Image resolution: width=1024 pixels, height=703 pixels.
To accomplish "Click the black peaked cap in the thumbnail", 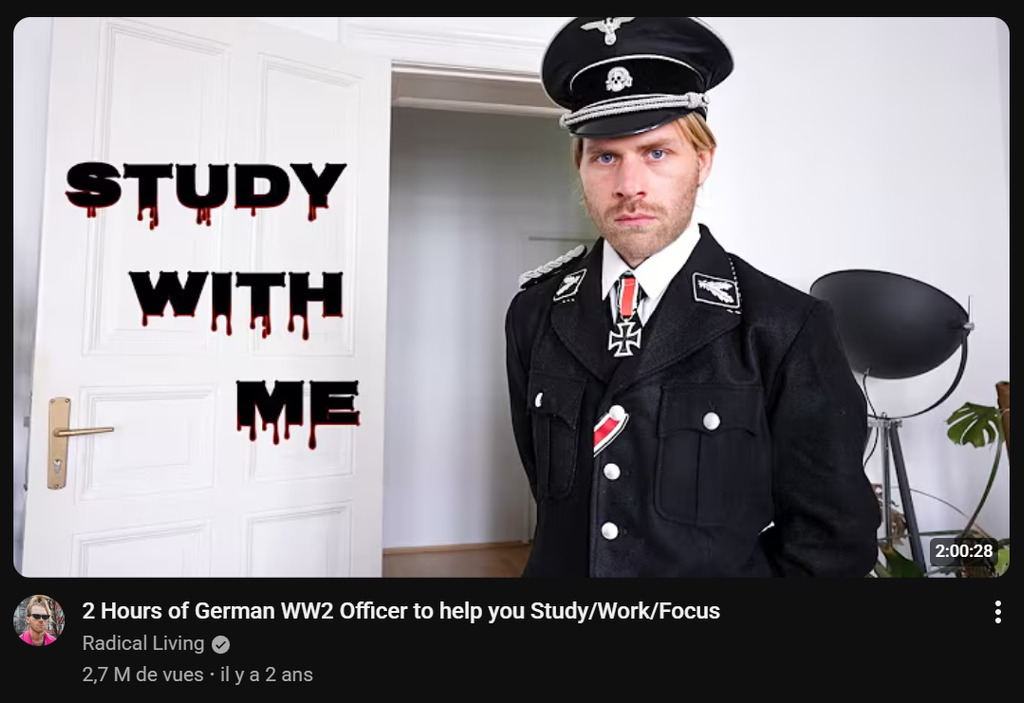I will pyautogui.click(x=635, y=75).
